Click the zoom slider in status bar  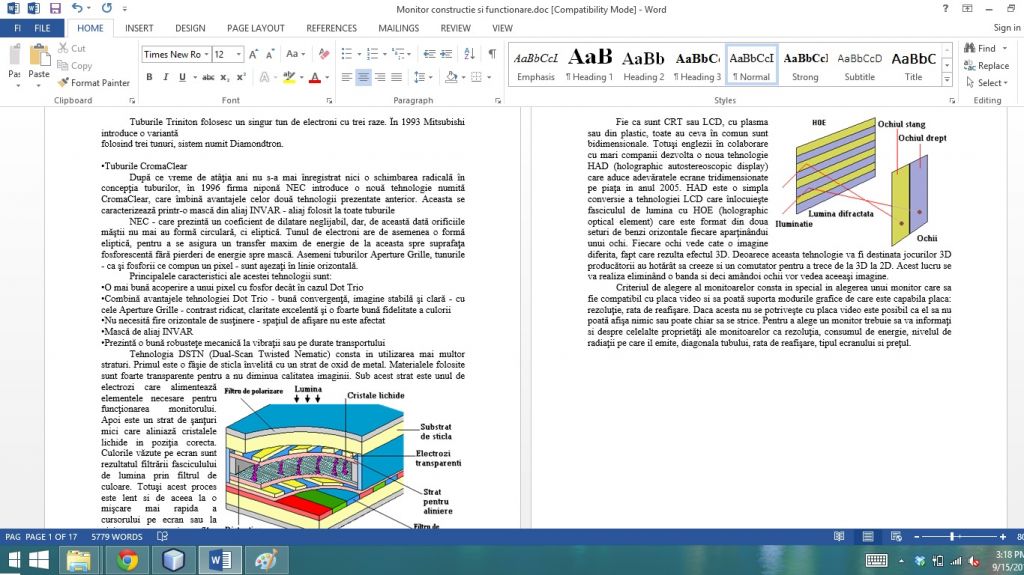pyautogui.click(x=950, y=537)
